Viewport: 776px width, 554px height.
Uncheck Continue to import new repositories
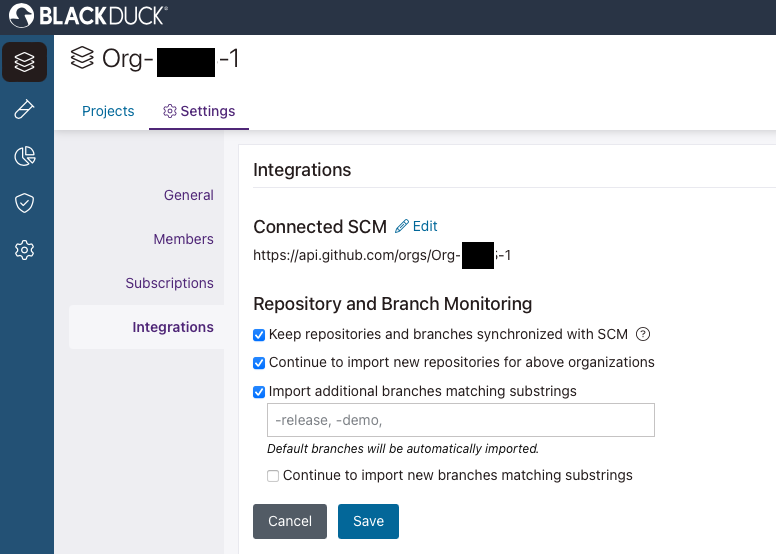tap(260, 362)
